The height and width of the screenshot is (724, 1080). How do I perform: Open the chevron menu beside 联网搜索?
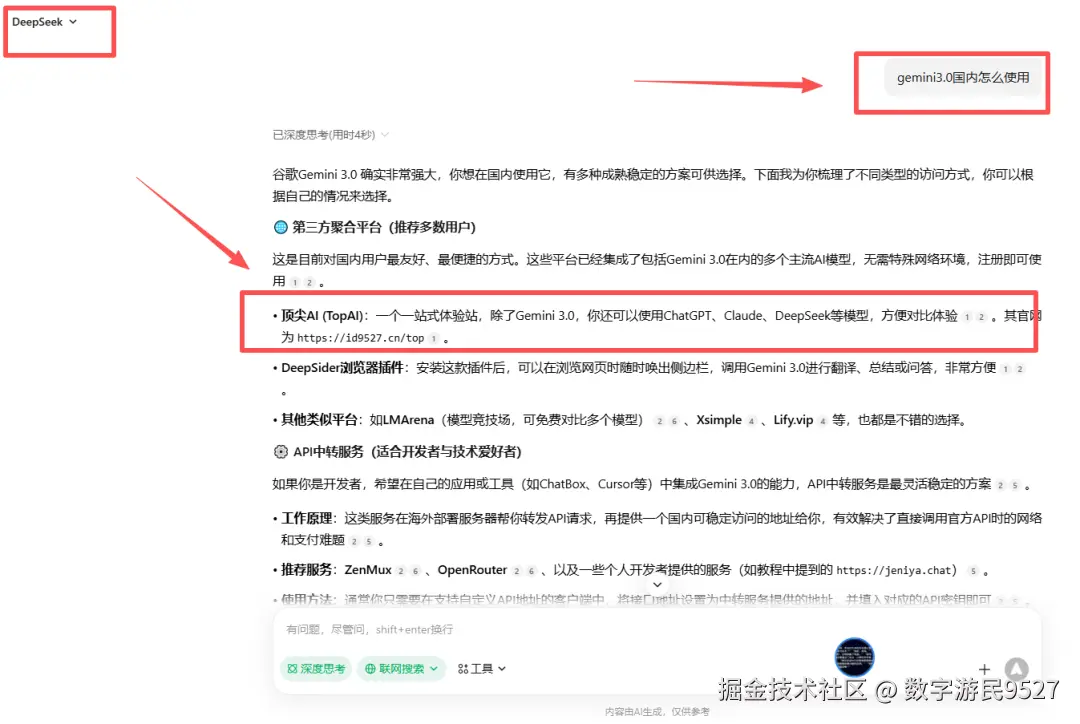tap(434, 669)
